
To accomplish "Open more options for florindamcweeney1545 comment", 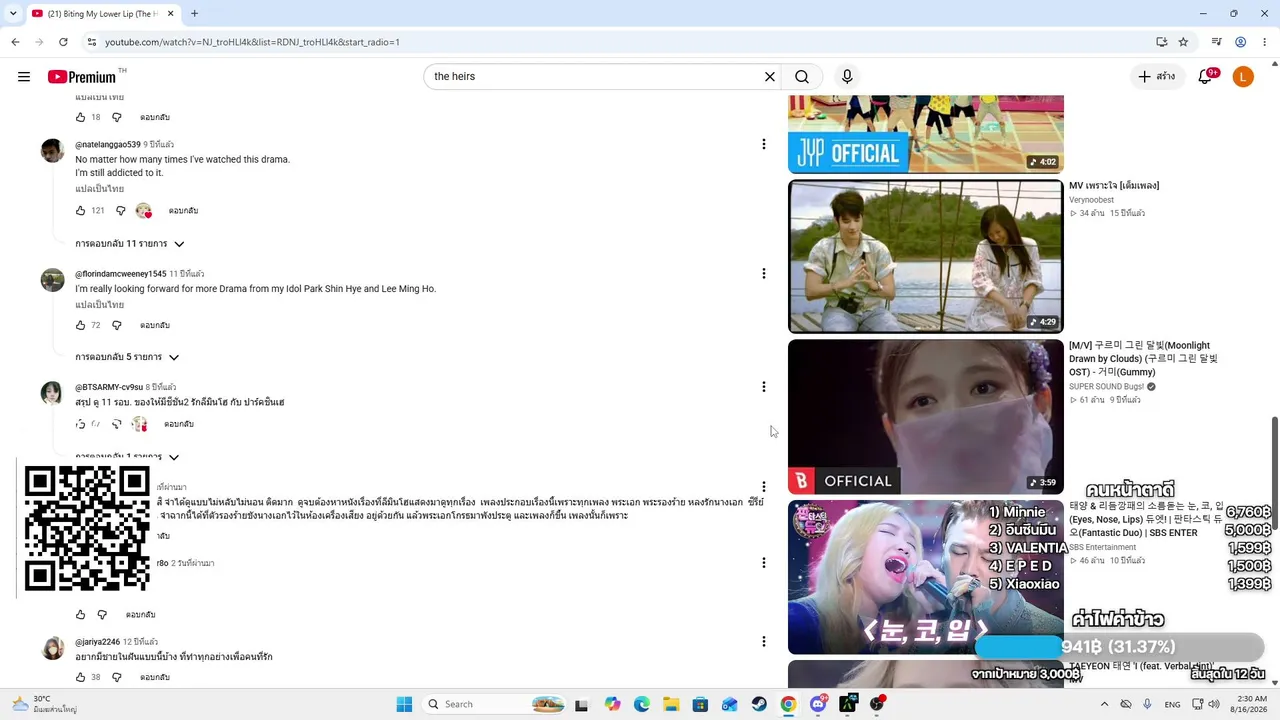I will pos(764,273).
